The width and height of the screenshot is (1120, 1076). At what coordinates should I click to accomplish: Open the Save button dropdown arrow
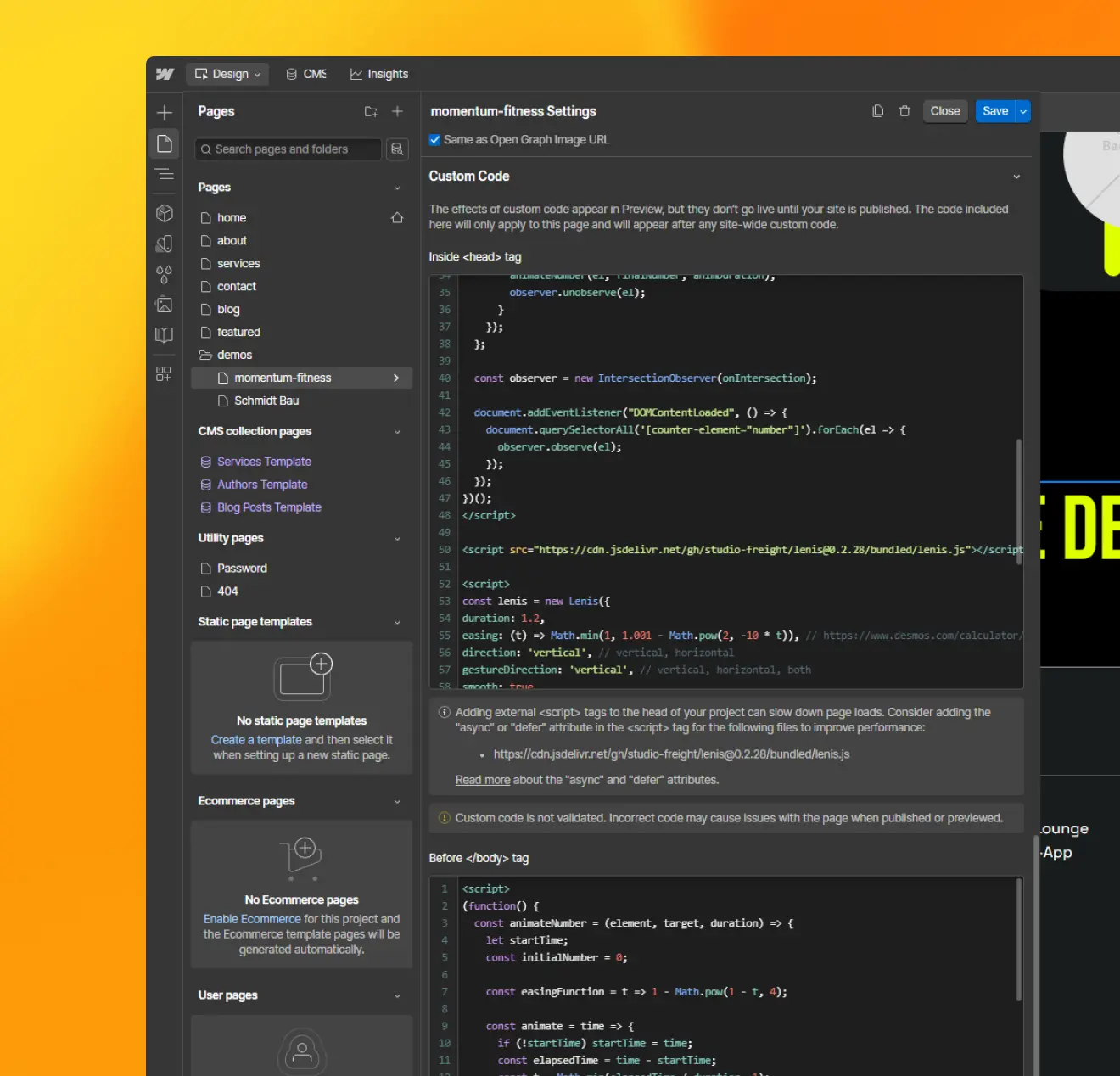pyautogui.click(x=1023, y=111)
